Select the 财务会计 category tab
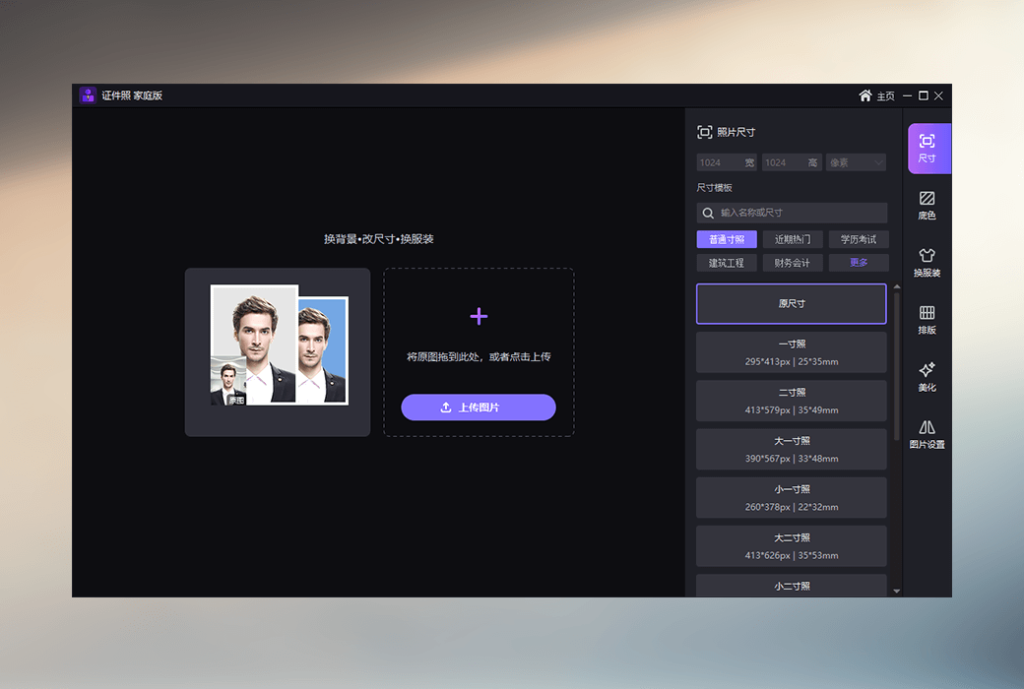 [792, 263]
